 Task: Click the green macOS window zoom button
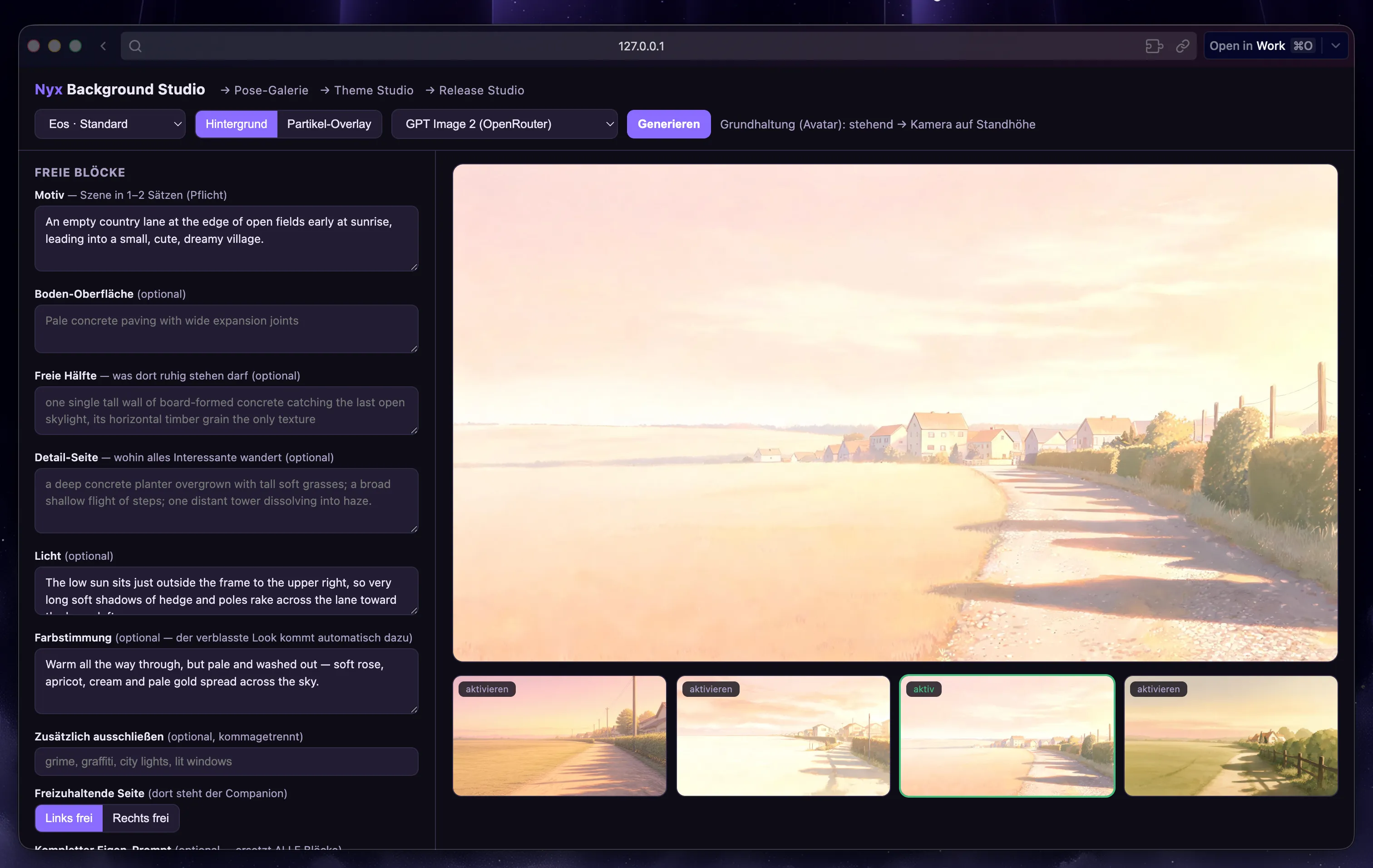coord(75,46)
